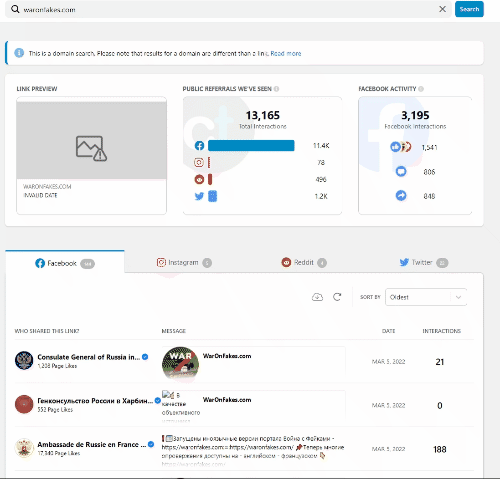Image resolution: width=500 pixels, height=479 pixels.
Task: Switch to the Facebook tab
Action: pyautogui.click(x=65, y=263)
